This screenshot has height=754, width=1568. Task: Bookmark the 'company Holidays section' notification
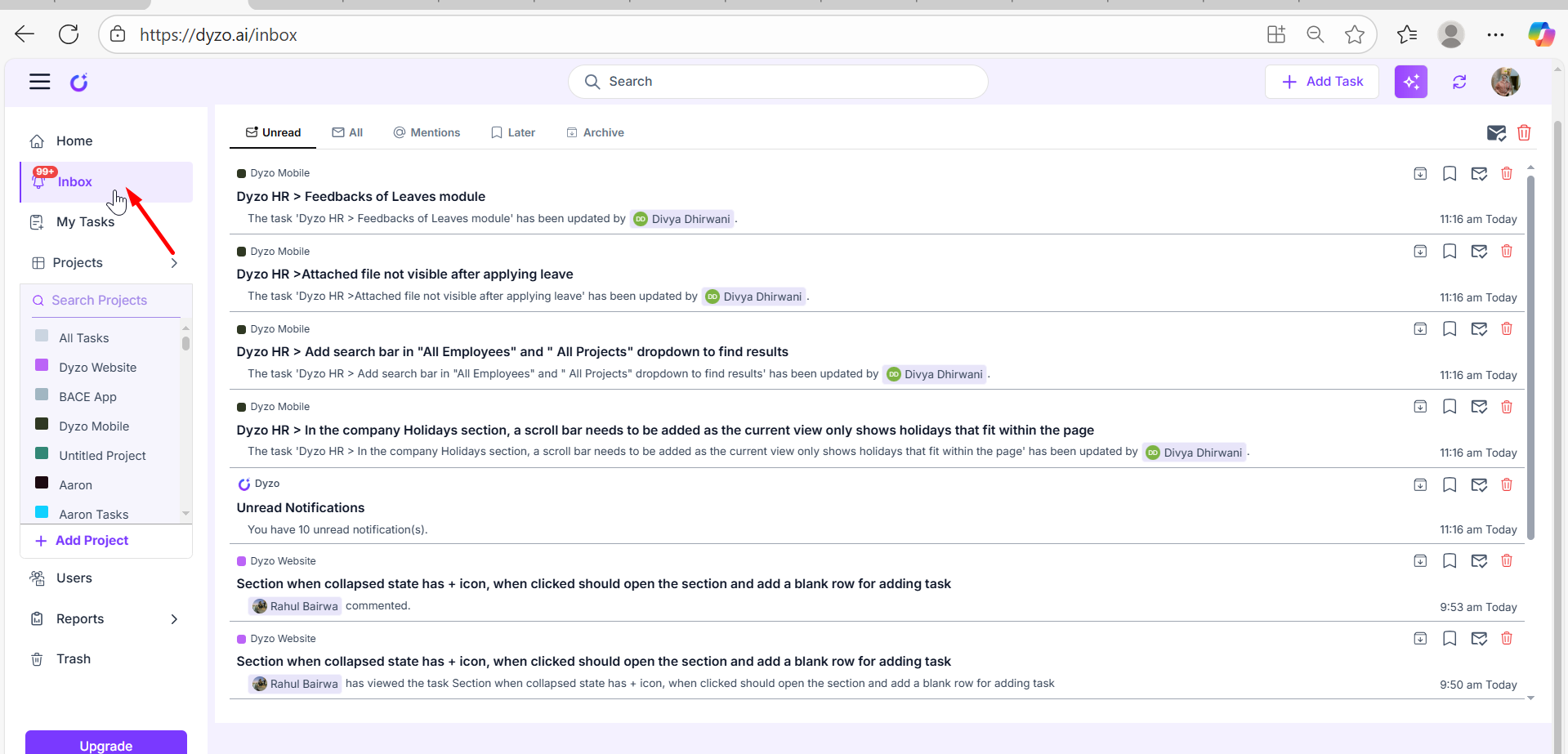pos(1450,406)
